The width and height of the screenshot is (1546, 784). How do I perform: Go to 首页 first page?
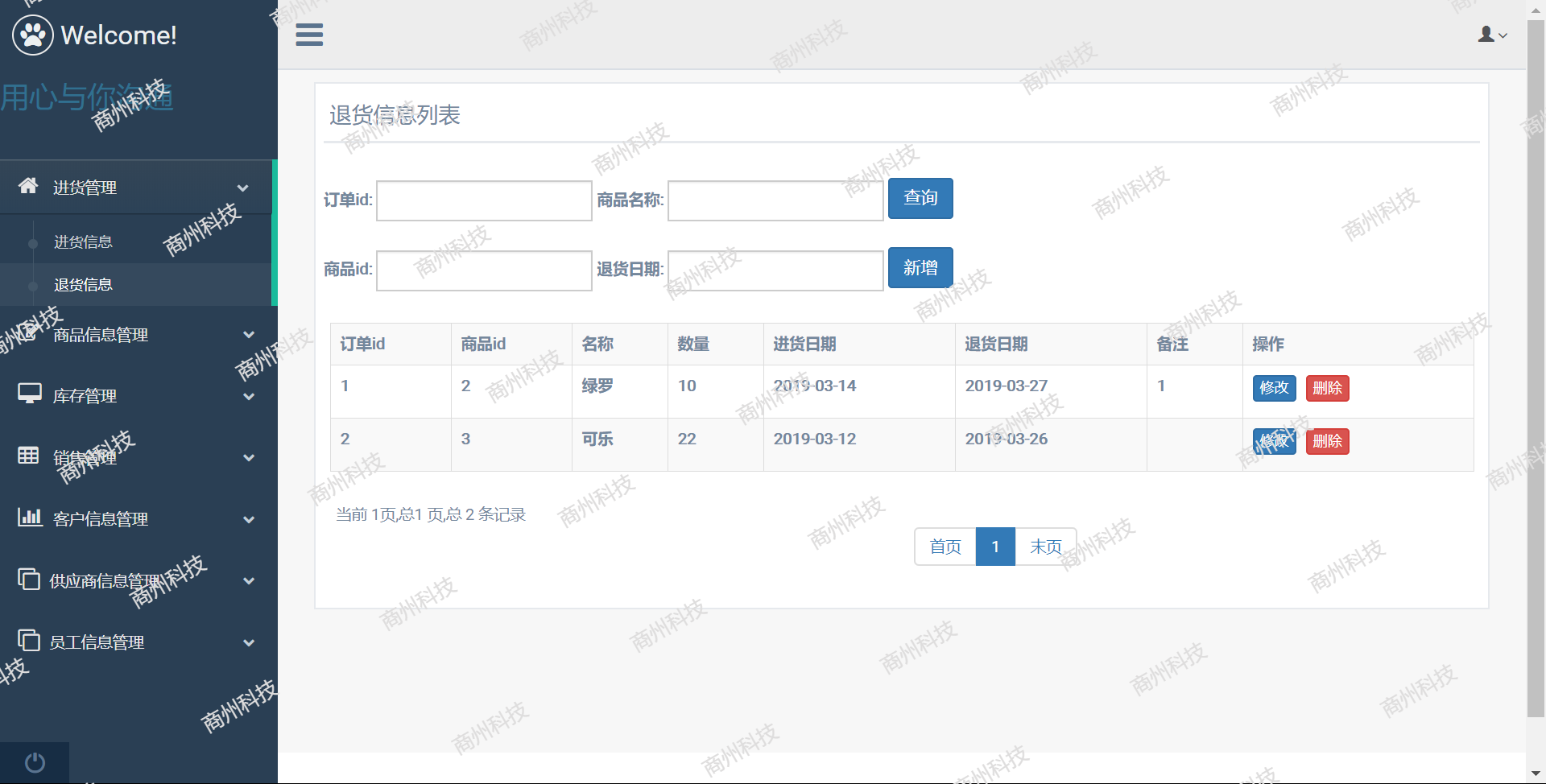(x=945, y=547)
